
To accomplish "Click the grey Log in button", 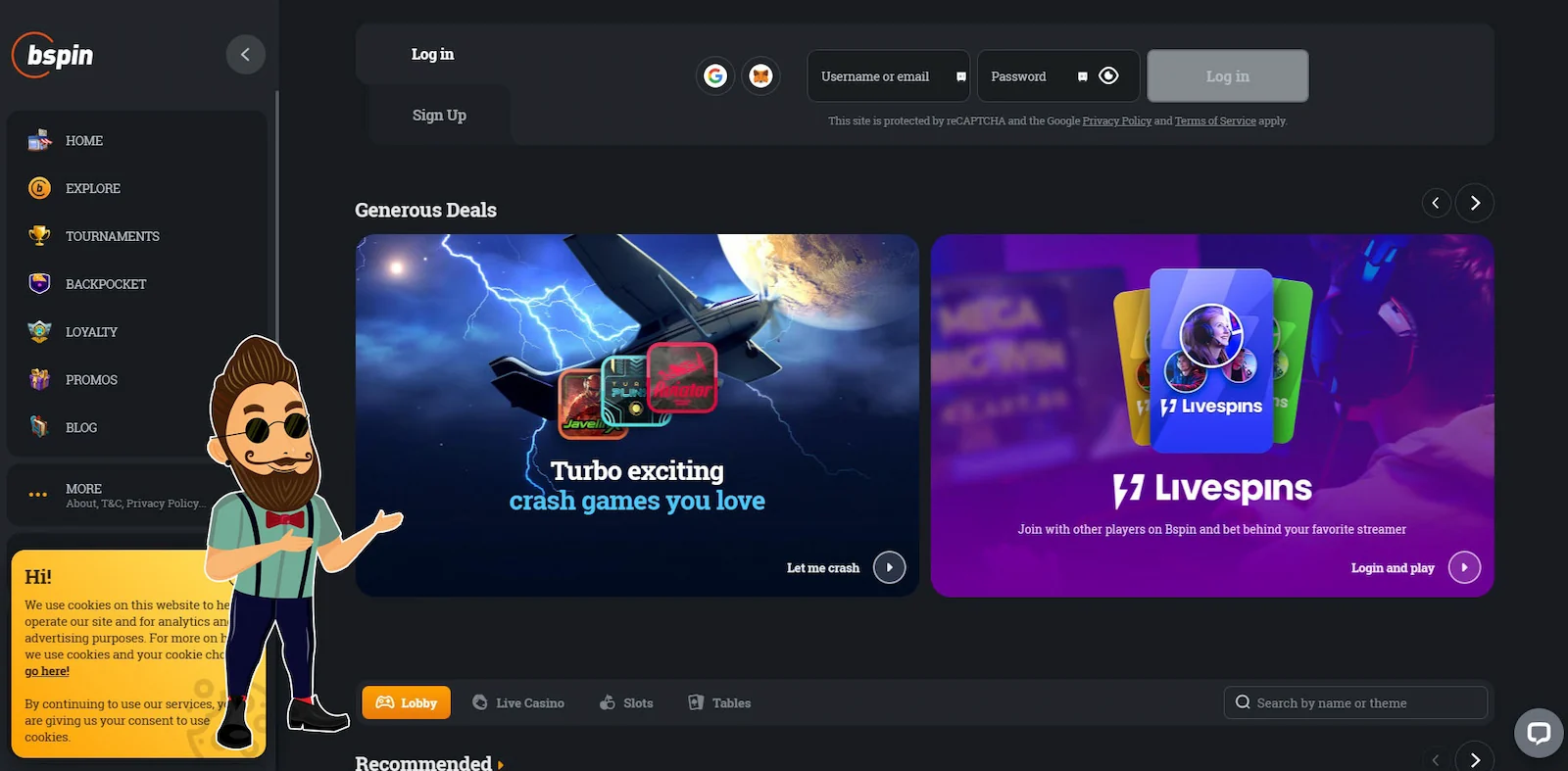I will 1228,76.
